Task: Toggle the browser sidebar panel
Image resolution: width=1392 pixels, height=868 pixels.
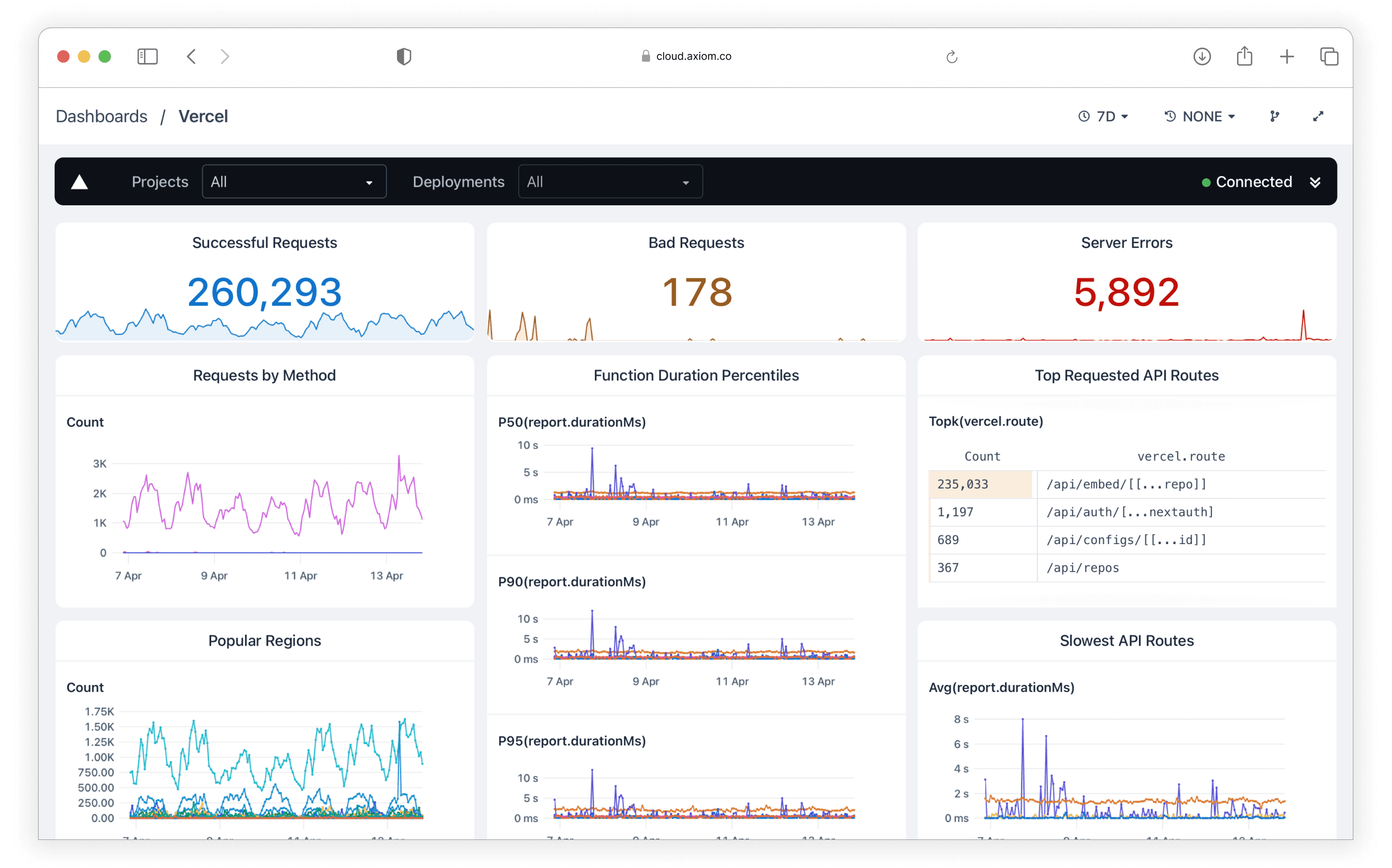Action: tap(147, 56)
